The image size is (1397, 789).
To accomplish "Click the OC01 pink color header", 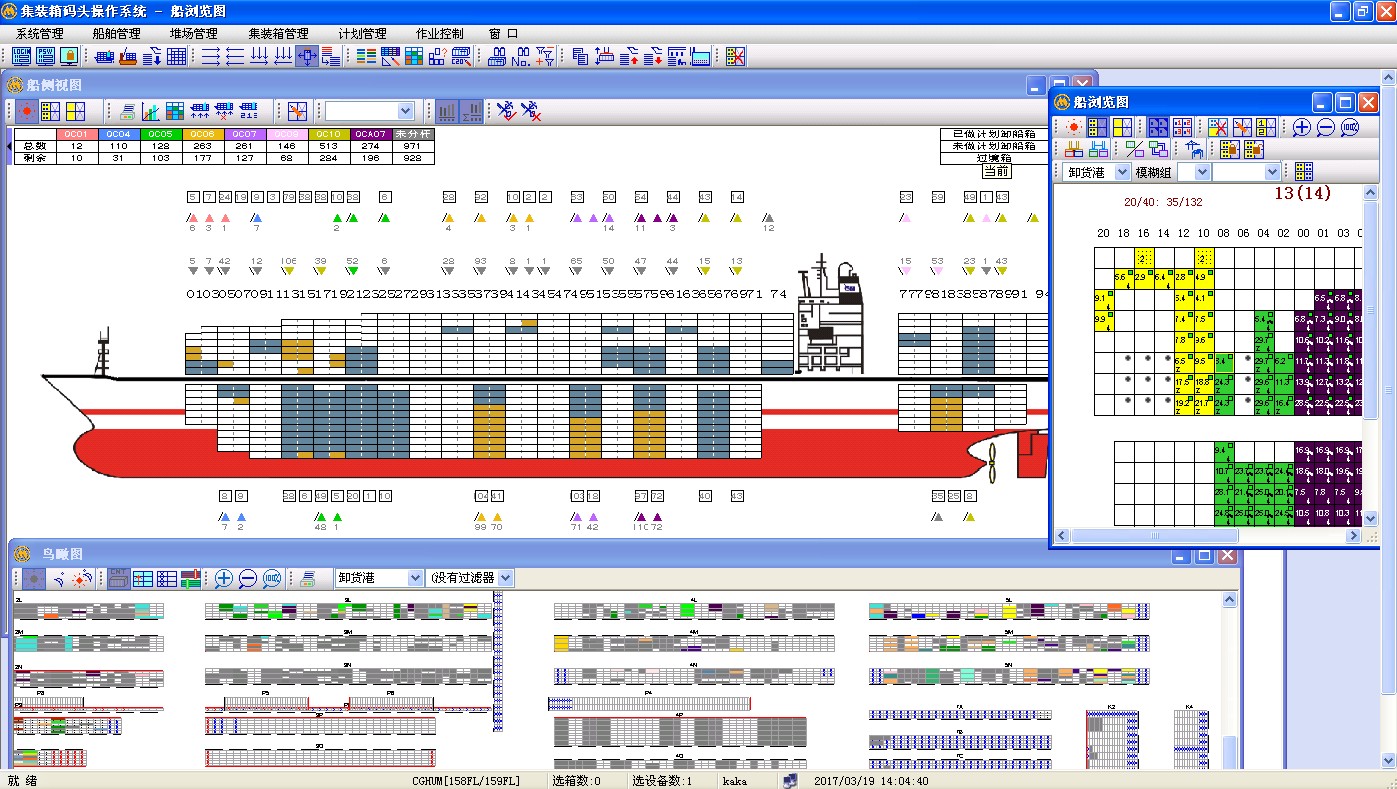I will 77,133.
